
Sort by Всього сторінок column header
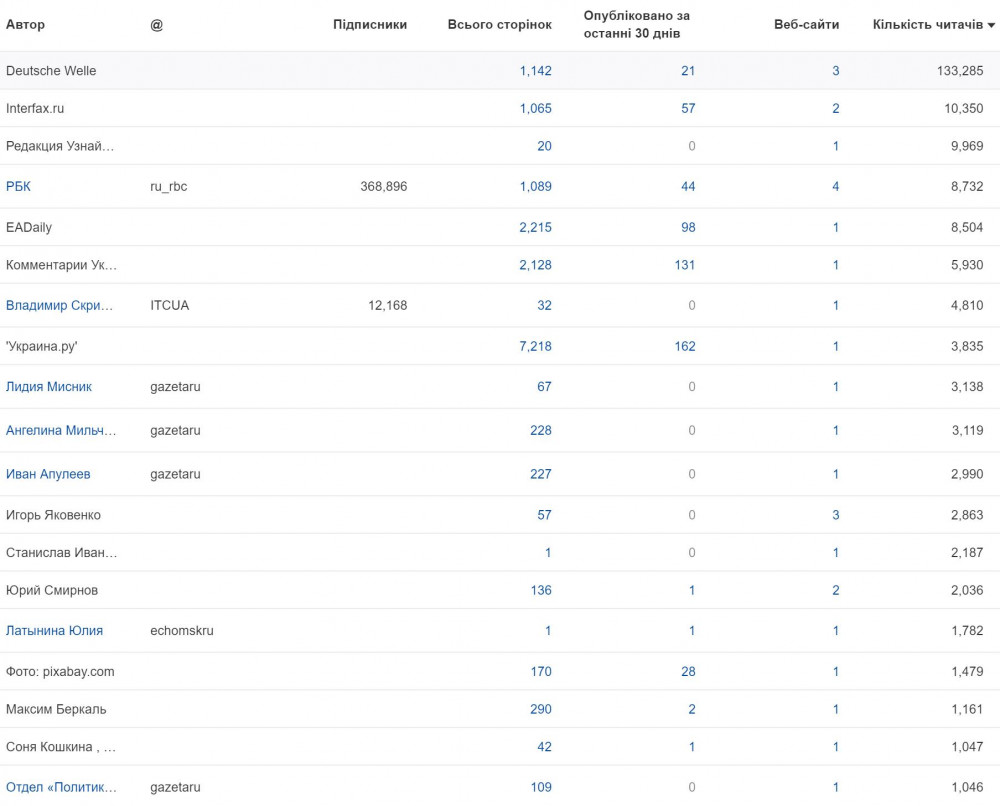499,25
